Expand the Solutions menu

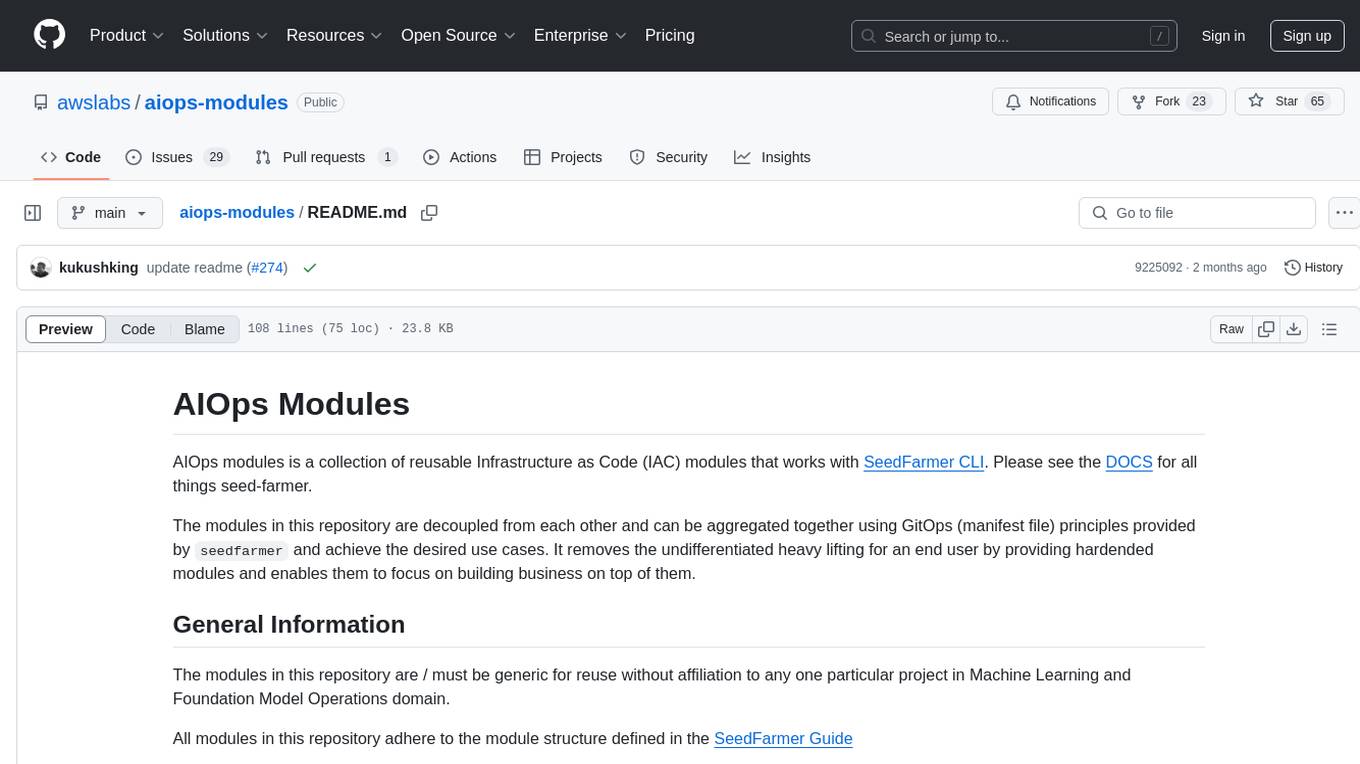point(225,35)
